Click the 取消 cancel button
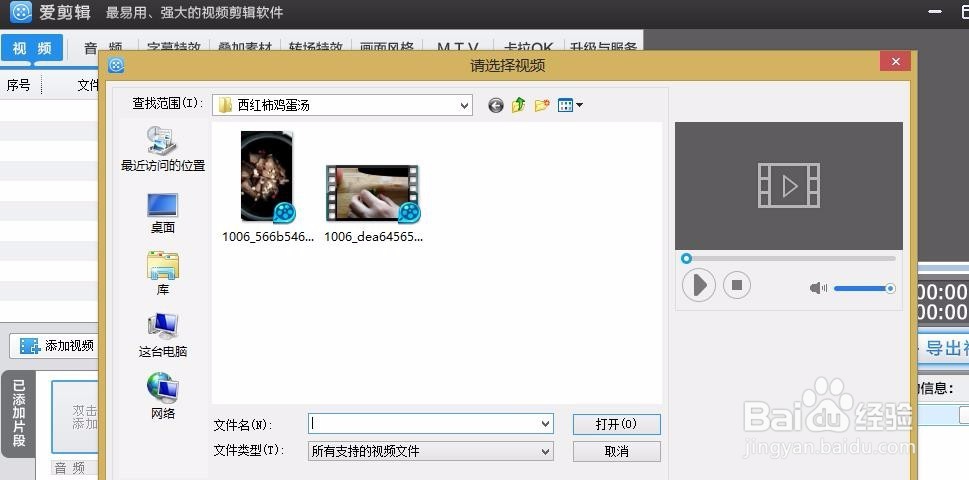969x480 pixels. (x=616, y=452)
